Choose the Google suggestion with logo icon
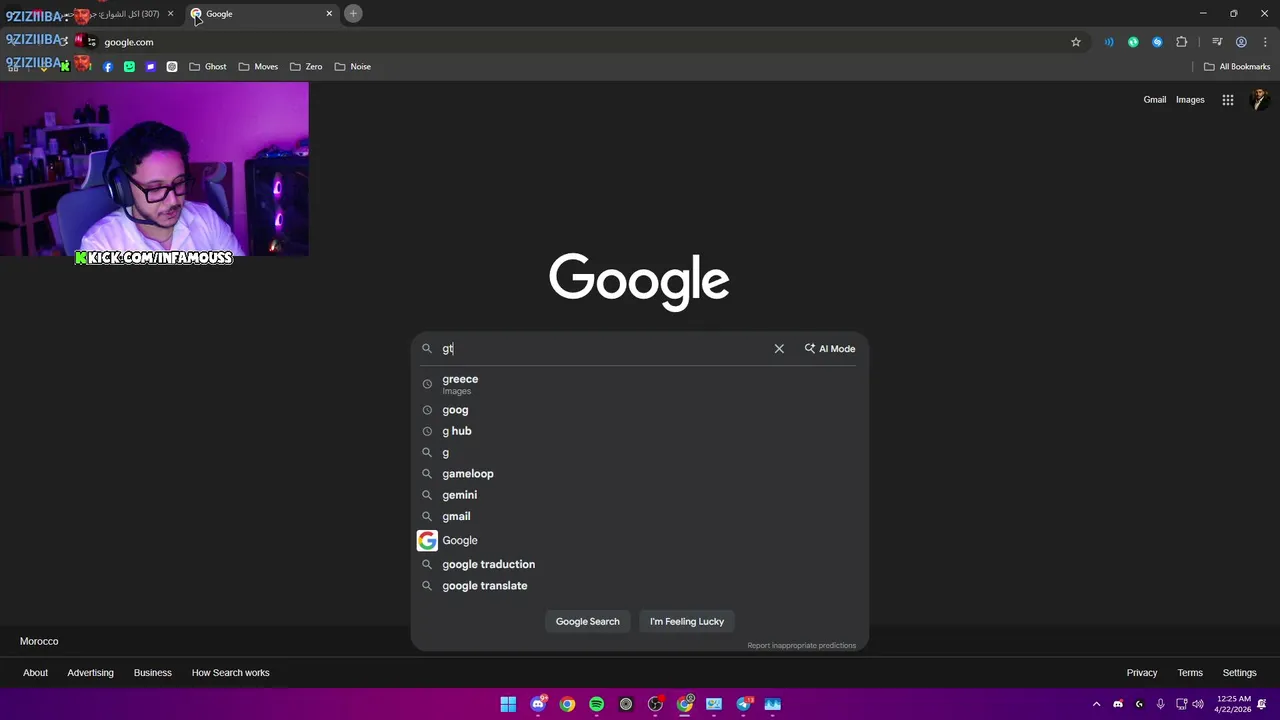 click(639, 540)
